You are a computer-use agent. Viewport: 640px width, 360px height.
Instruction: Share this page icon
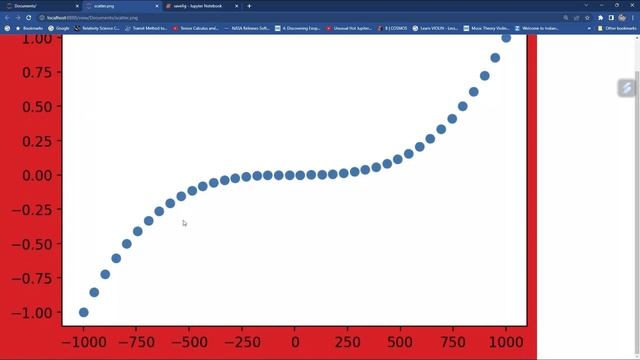576,18
